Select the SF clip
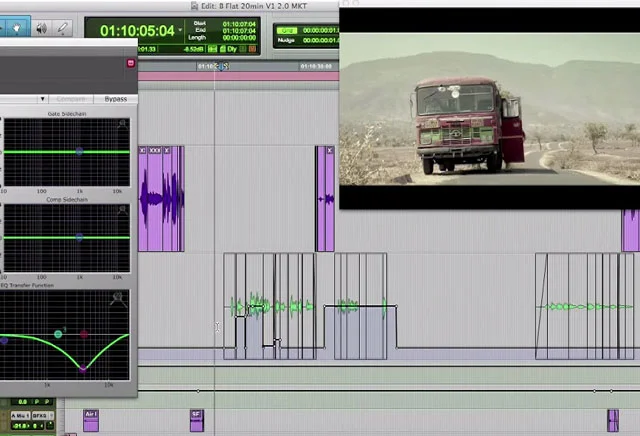Image resolution: width=640 pixels, height=436 pixels. point(197,420)
